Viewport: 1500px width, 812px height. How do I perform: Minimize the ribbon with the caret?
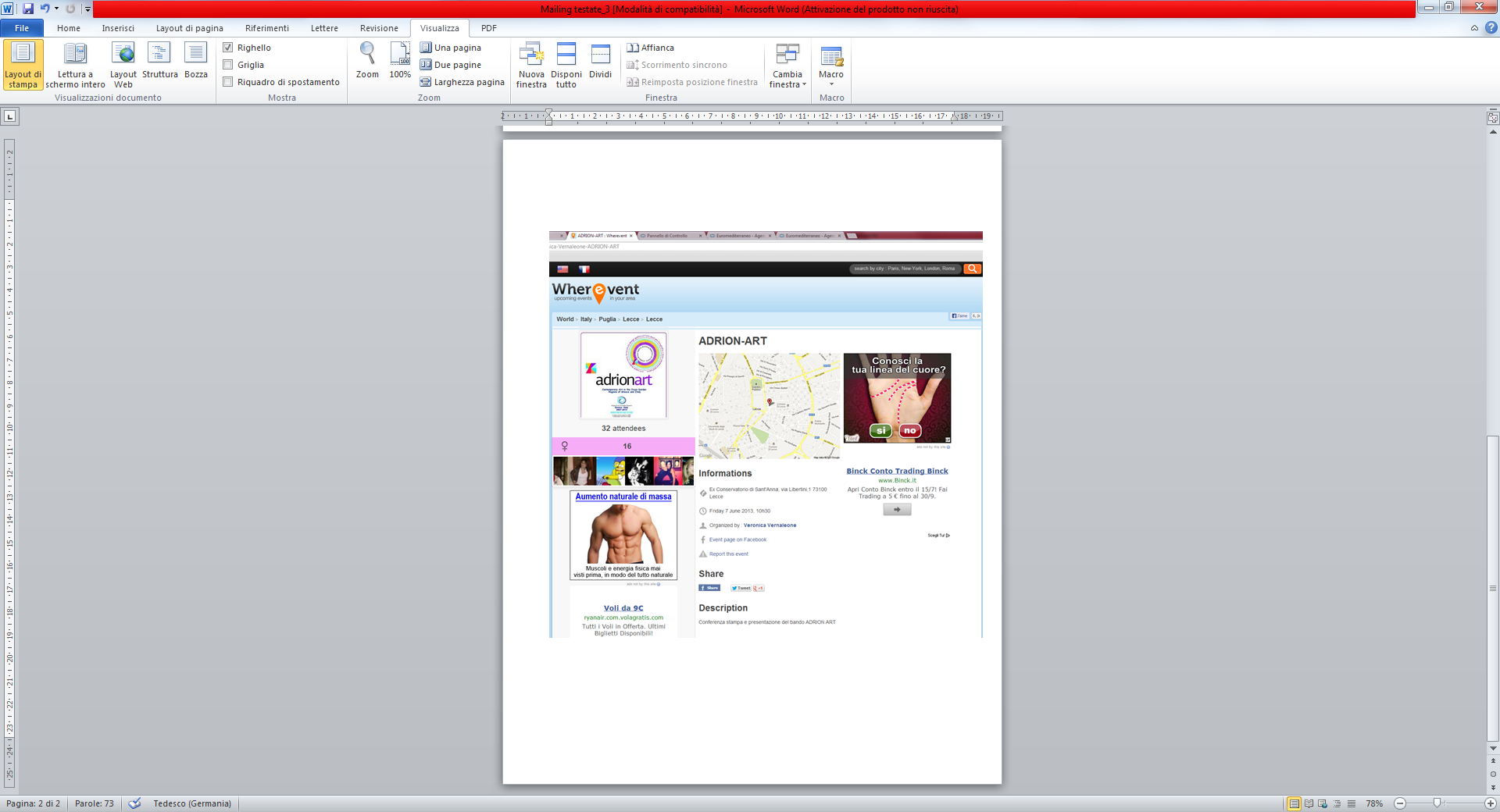click(x=1474, y=28)
